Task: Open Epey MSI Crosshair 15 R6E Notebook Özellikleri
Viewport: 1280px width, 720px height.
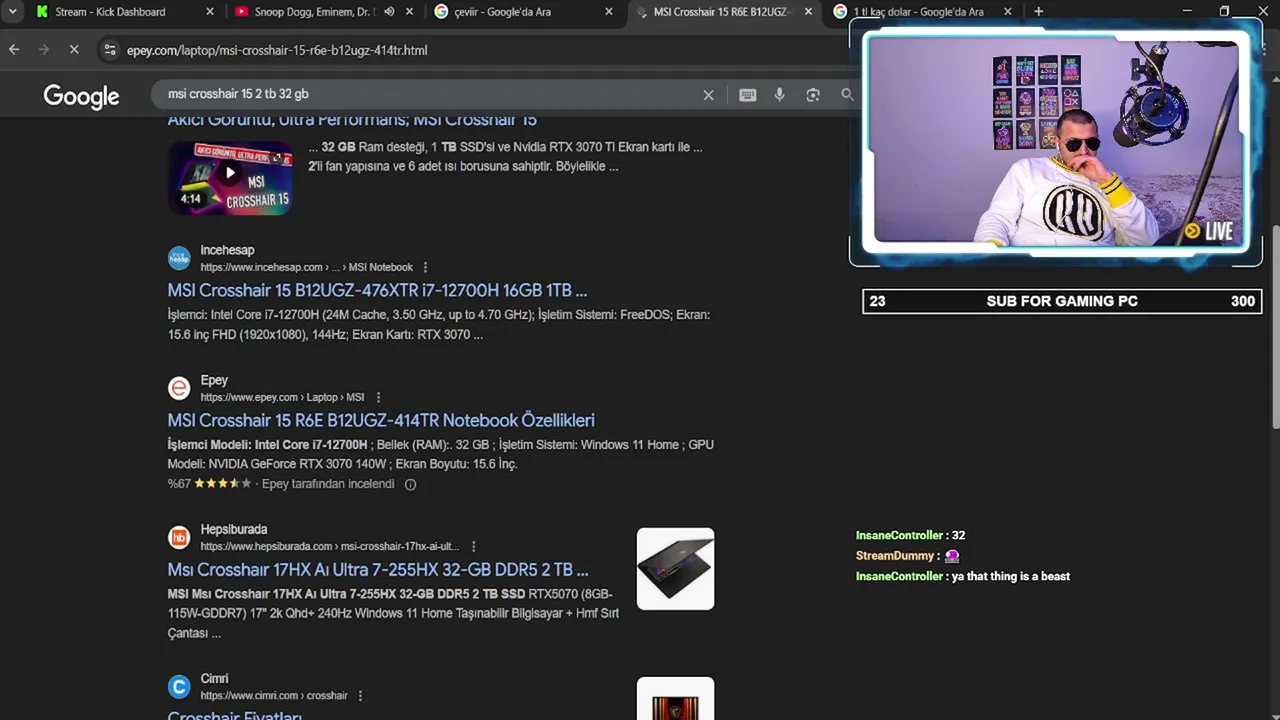Action: pos(381,420)
